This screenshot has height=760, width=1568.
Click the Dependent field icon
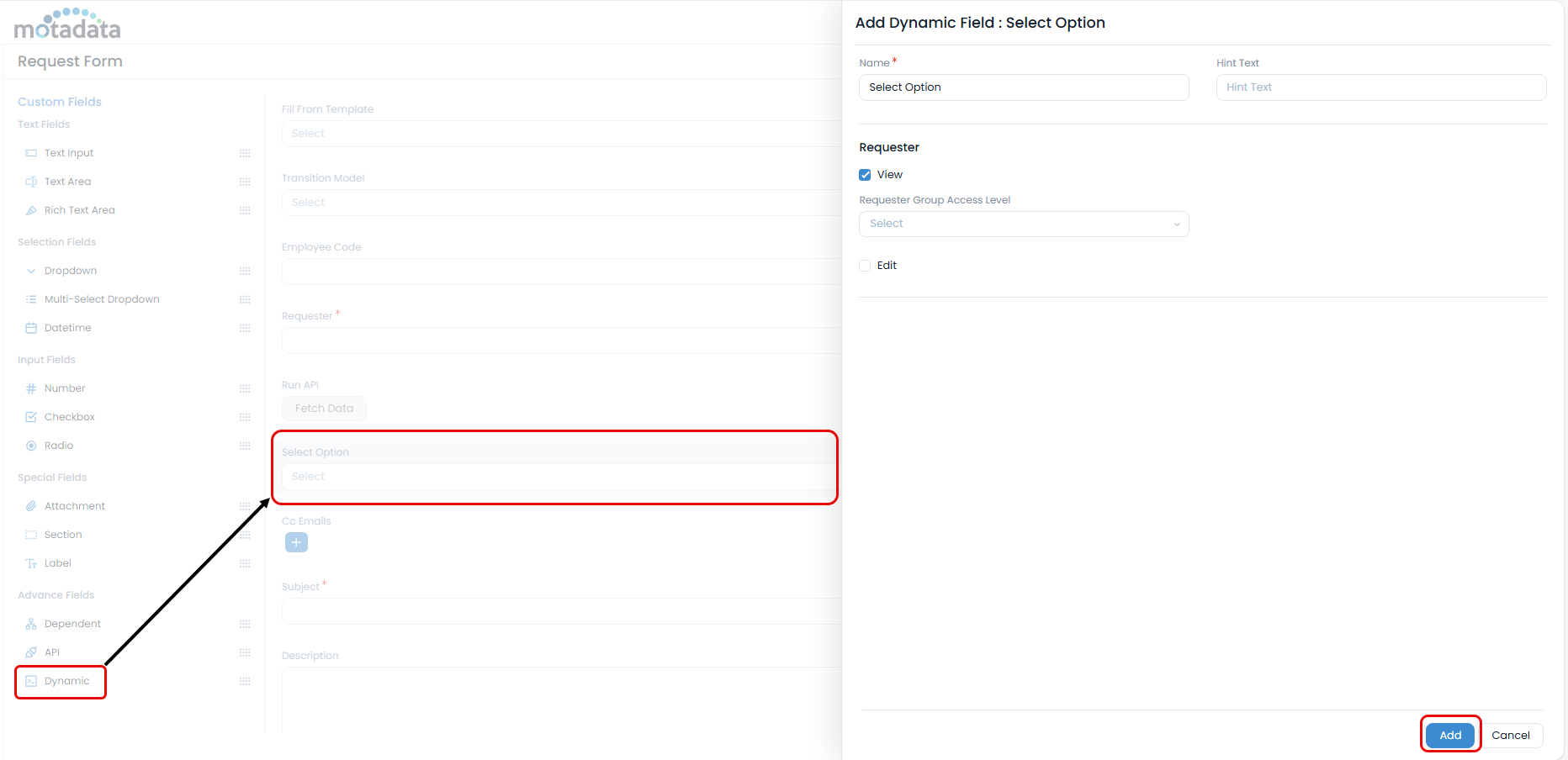[x=31, y=624]
